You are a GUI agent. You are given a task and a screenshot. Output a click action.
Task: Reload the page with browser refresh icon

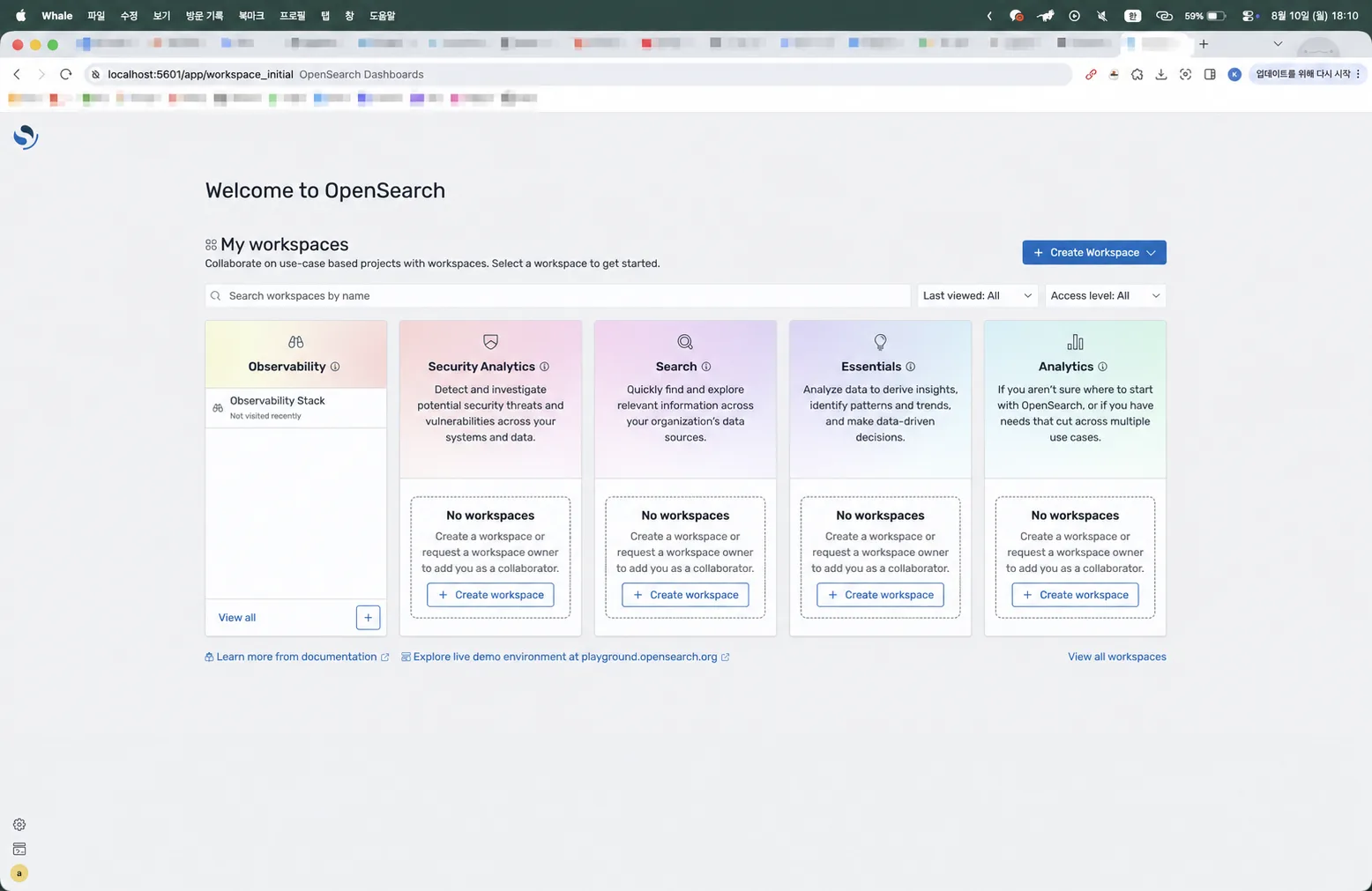point(65,74)
